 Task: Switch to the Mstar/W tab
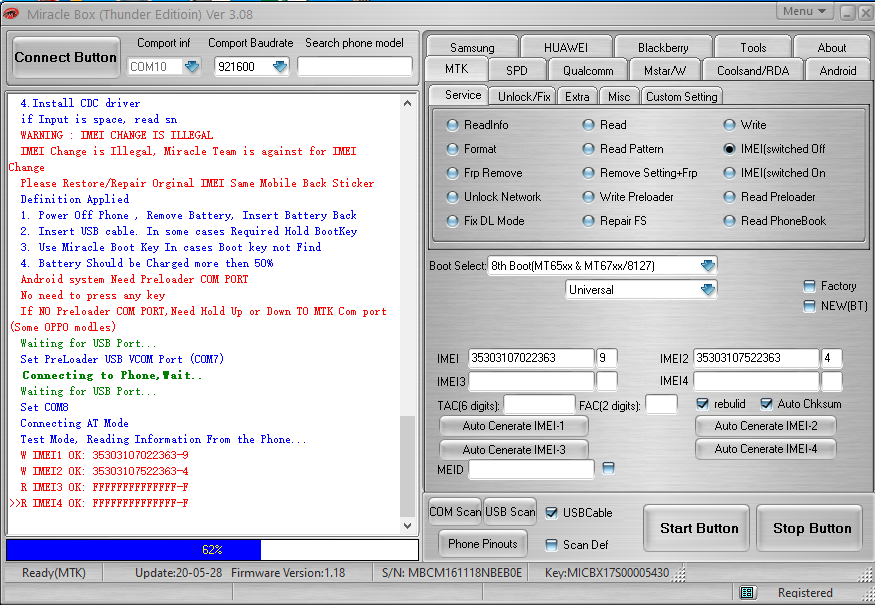665,71
